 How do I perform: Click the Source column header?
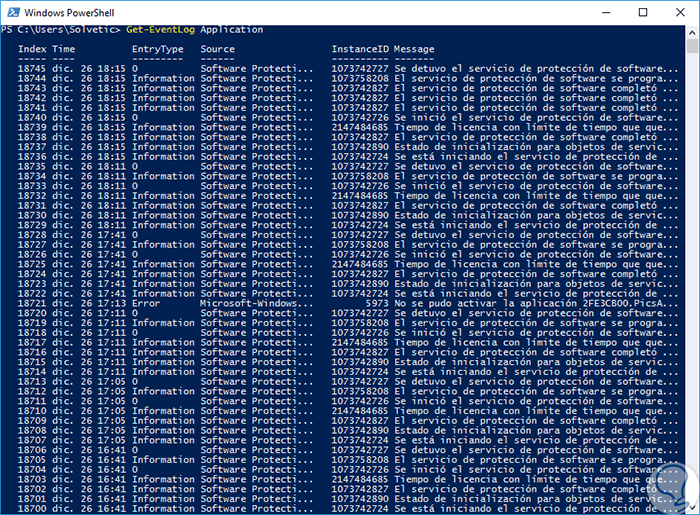coord(217,49)
